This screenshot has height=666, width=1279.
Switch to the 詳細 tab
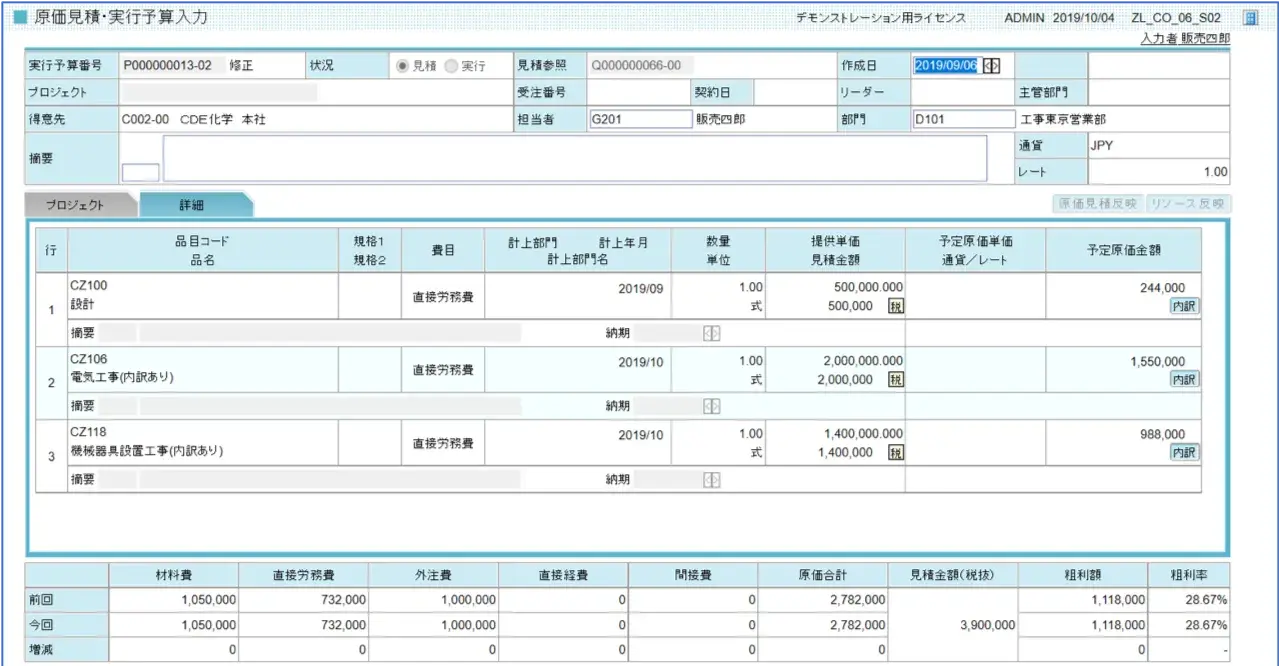[192, 205]
